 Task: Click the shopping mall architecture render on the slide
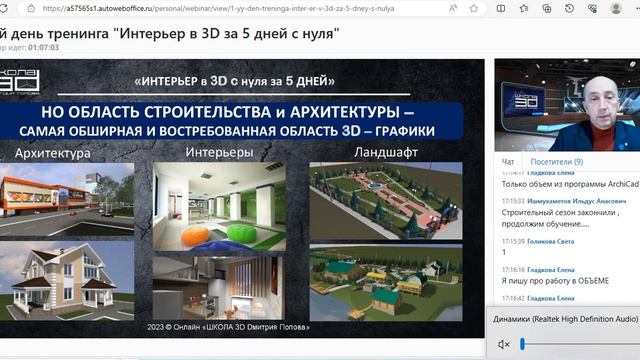[x=67, y=200]
